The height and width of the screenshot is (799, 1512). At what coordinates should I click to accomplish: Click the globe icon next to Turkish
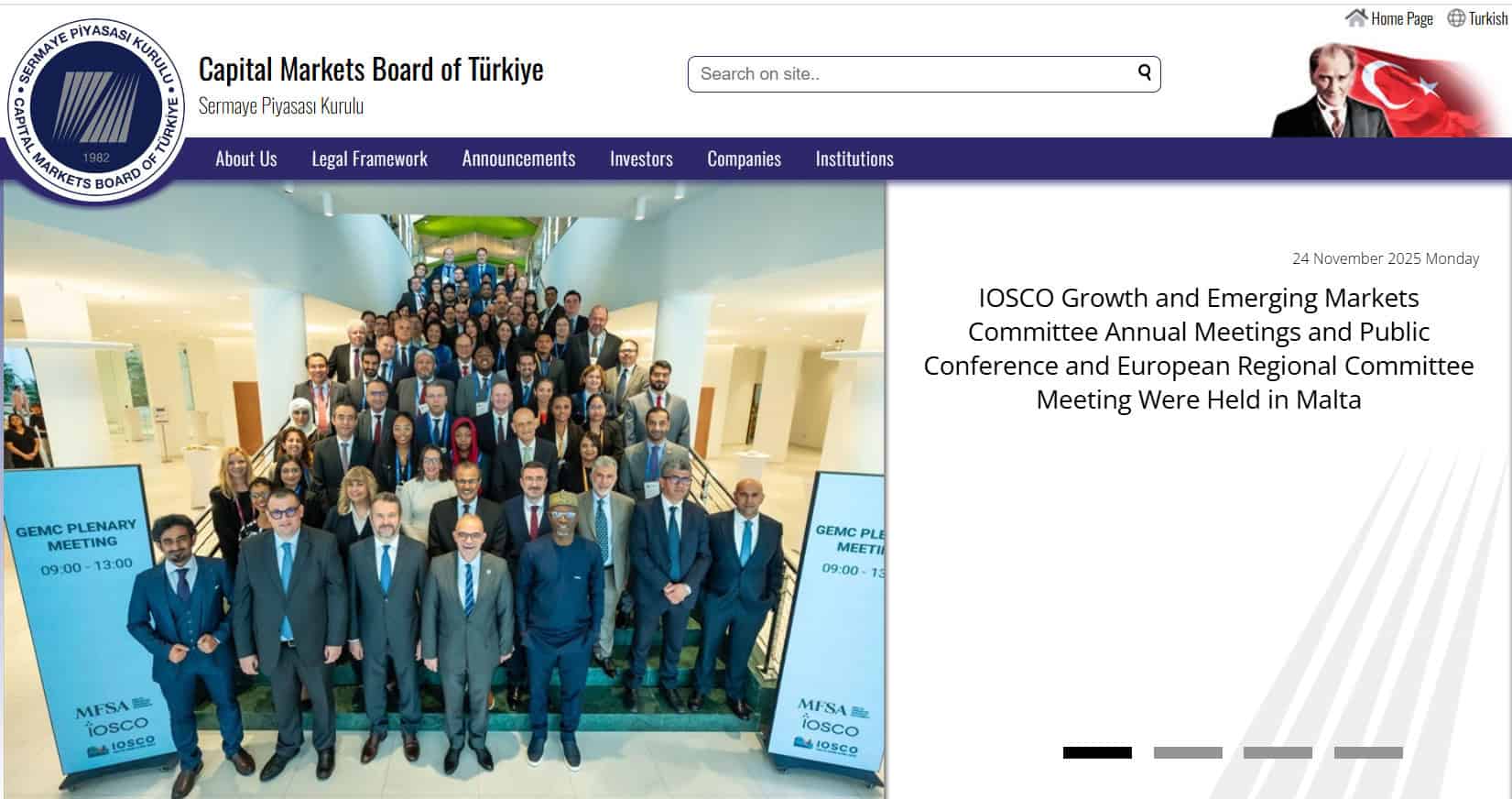1455,17
